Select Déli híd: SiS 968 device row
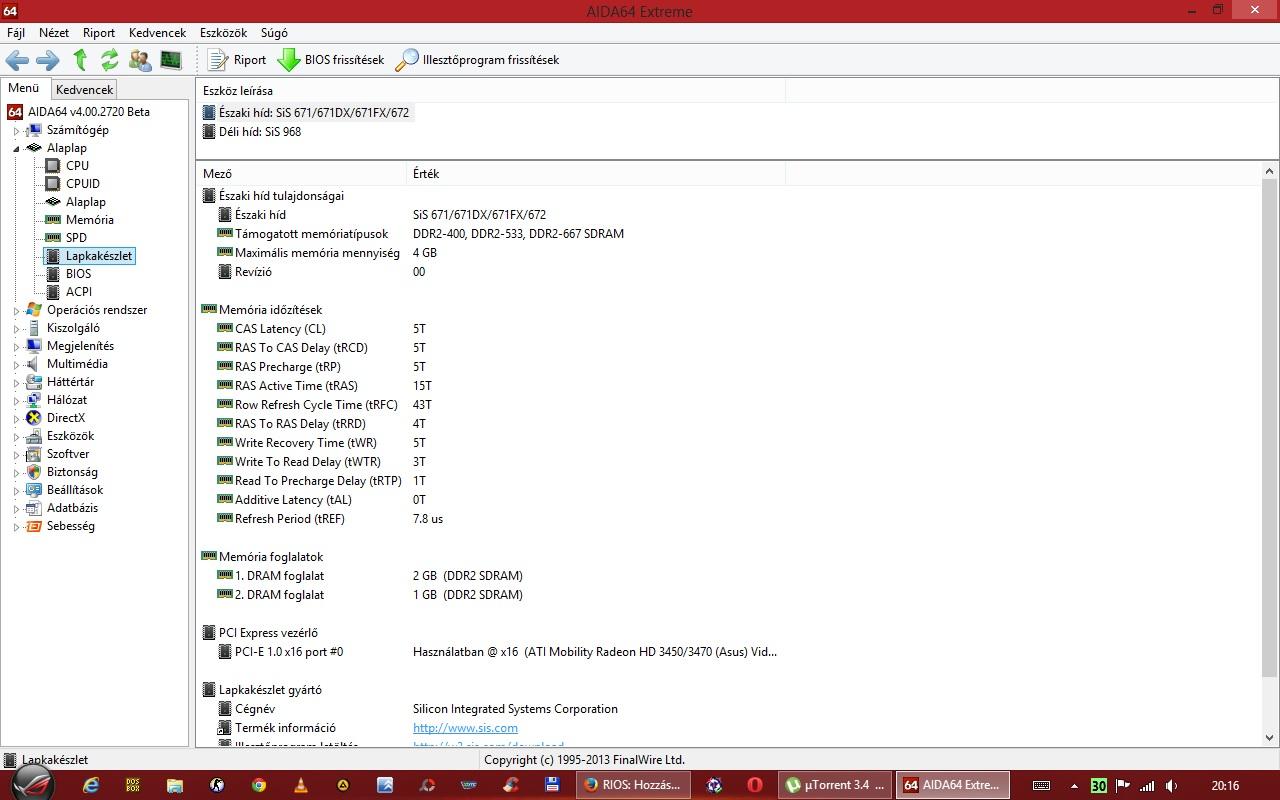Screen dimensions: 1280x800 click(x=252, y=132)
